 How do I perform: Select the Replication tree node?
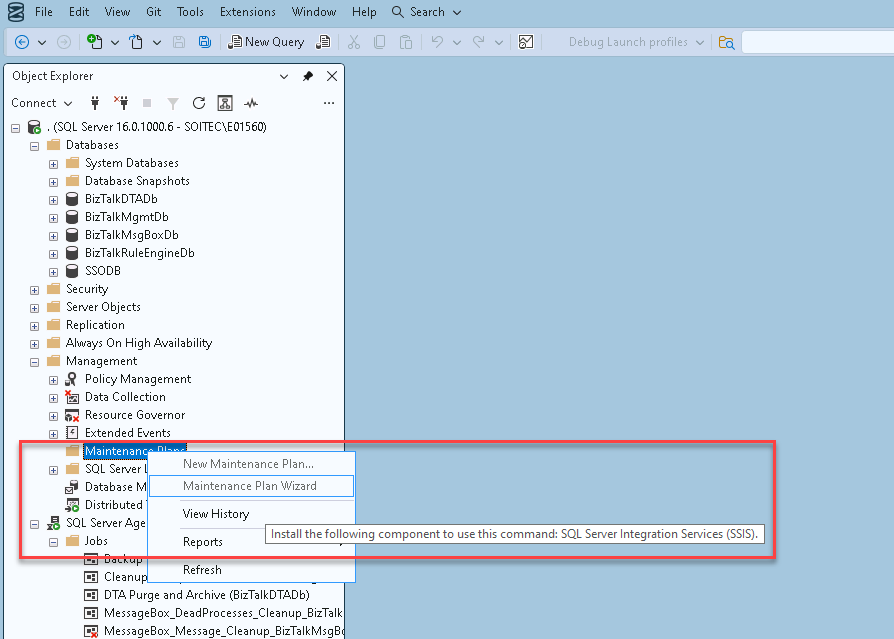[x=95, y=325]
